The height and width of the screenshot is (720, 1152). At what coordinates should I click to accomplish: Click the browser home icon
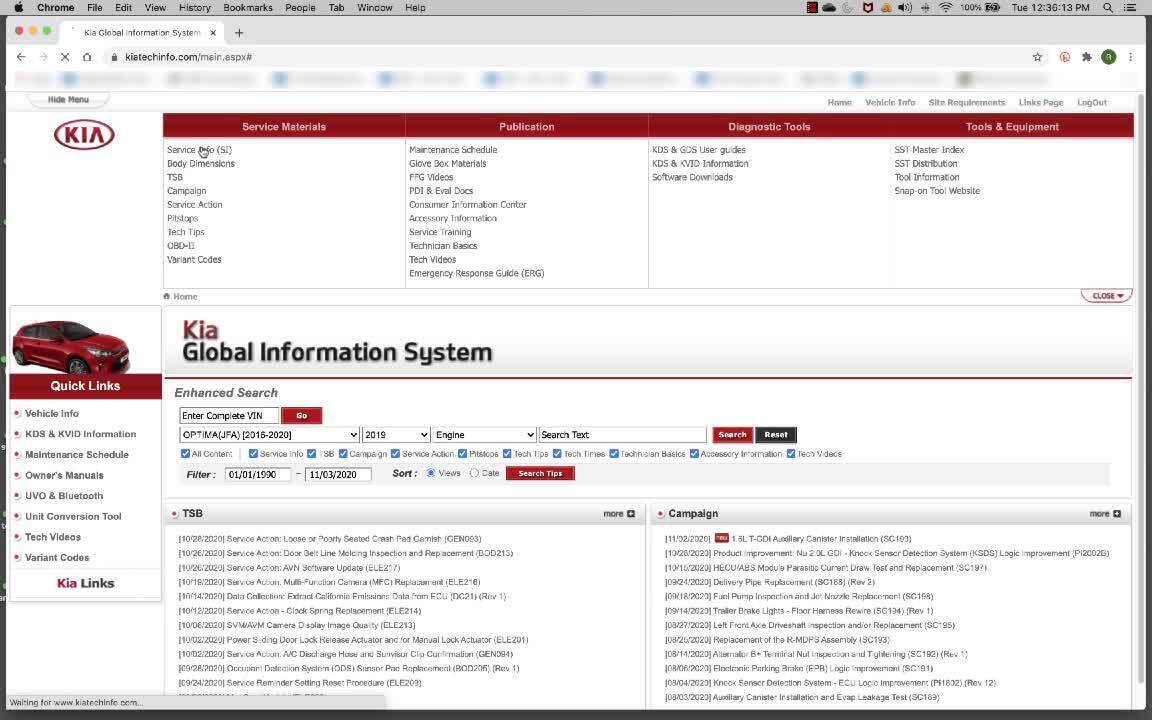pyautogui.click(x=87, y=57)
